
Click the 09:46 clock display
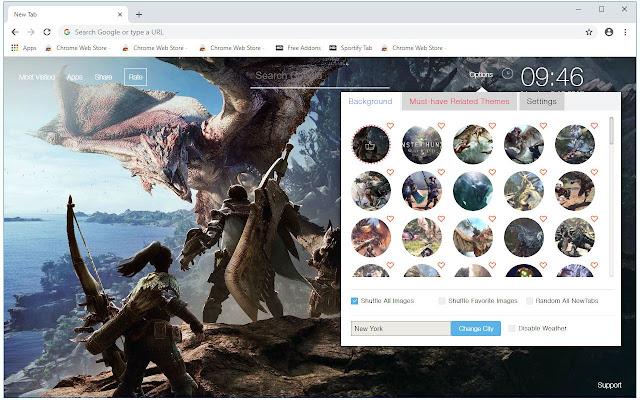pyautogui.click(x=552, y=77)
